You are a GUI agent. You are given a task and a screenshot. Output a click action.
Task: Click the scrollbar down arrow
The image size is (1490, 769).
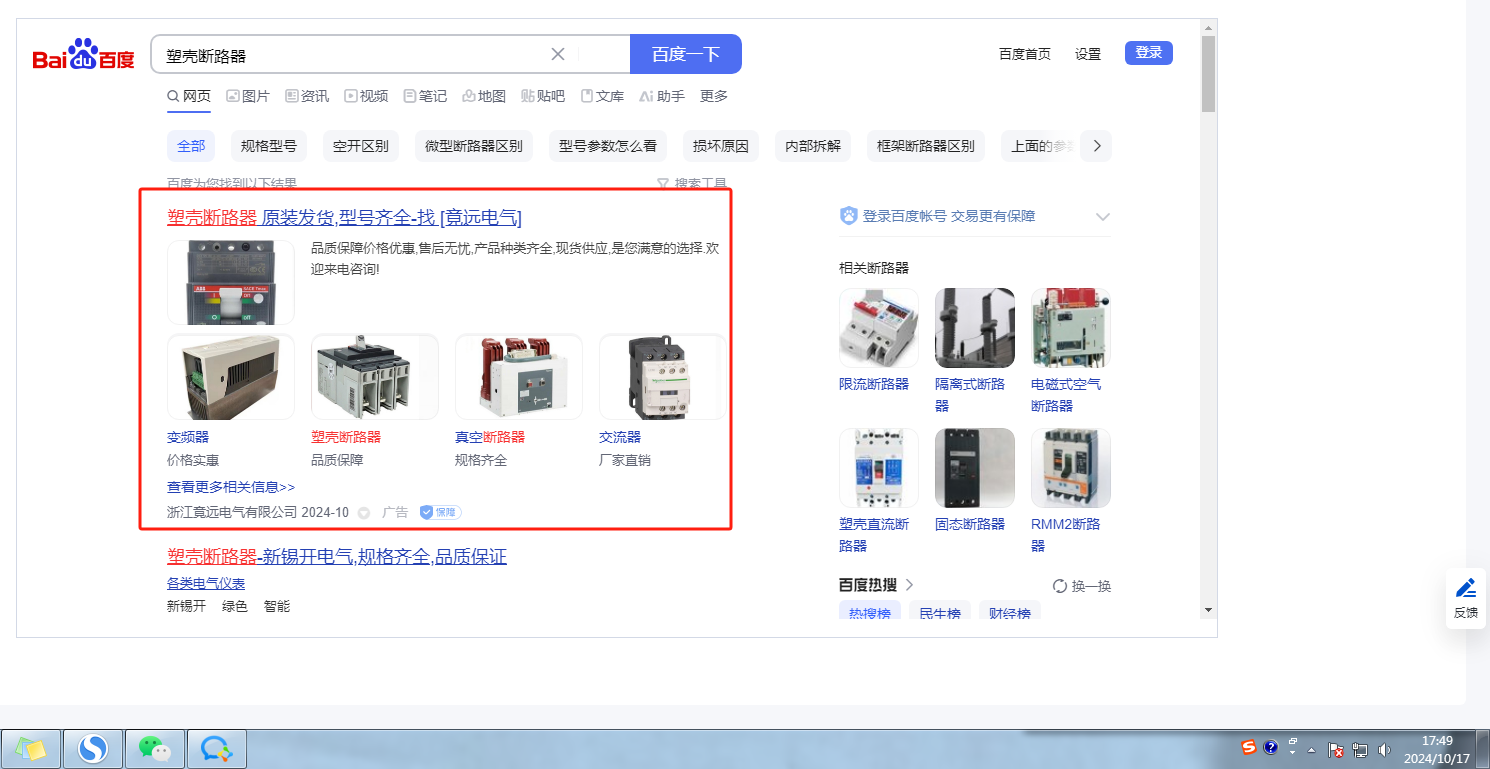[x=1208, y=610]
